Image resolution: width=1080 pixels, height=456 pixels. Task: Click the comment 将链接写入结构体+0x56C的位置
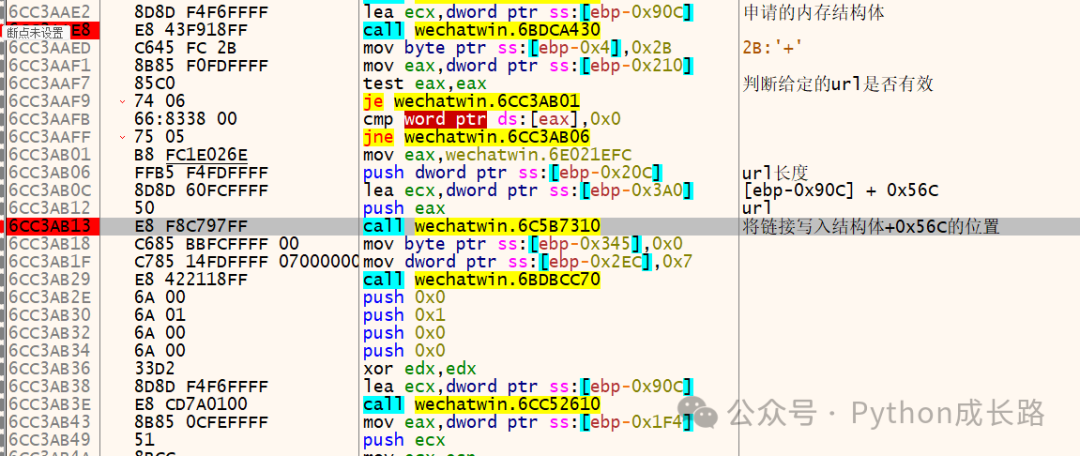[871, 226]
